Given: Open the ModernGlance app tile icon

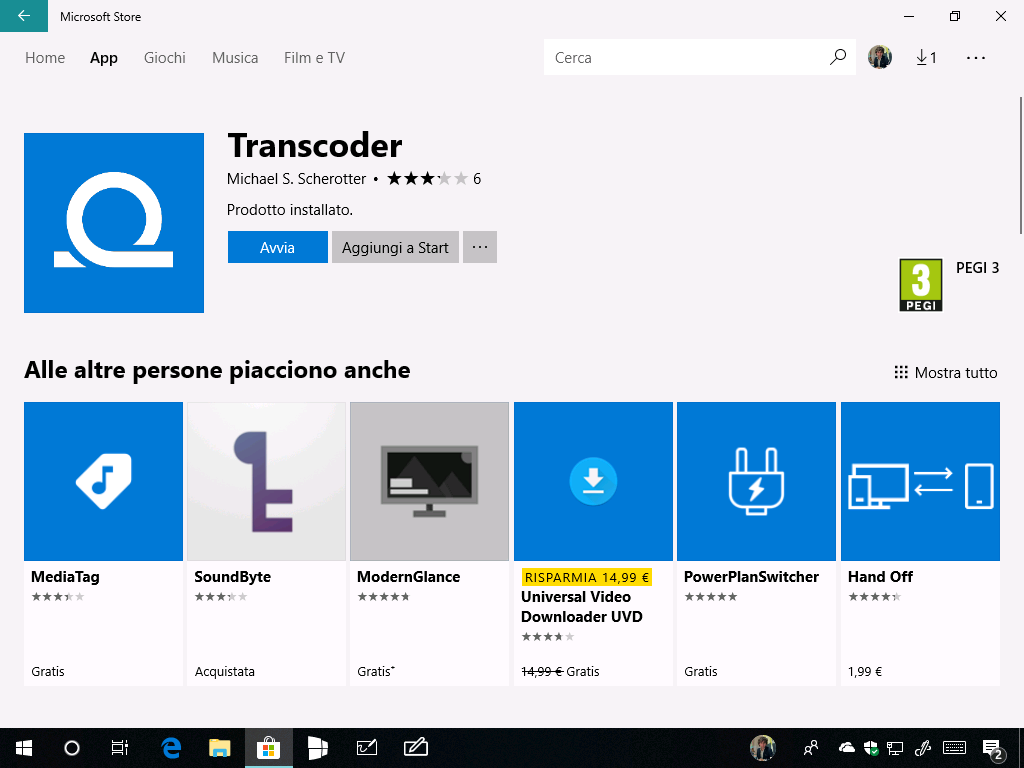Looking at the screenshot, I should [430, 481].
